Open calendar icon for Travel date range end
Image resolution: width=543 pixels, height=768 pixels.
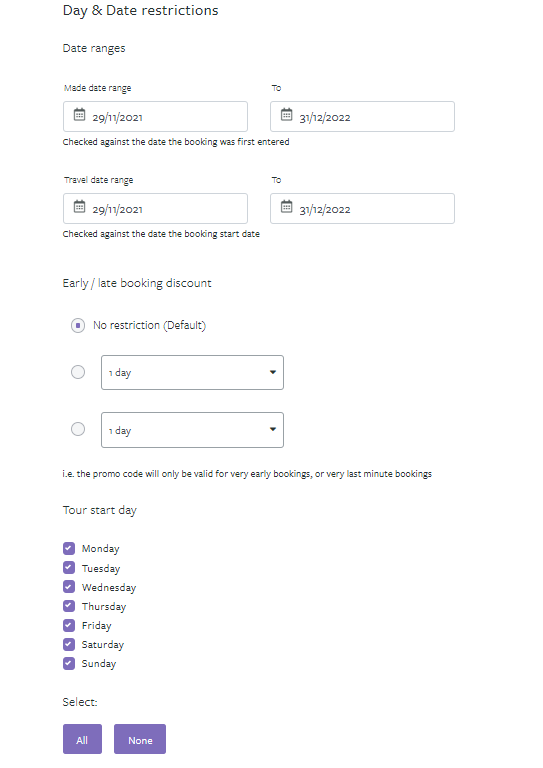click(286, 207)
